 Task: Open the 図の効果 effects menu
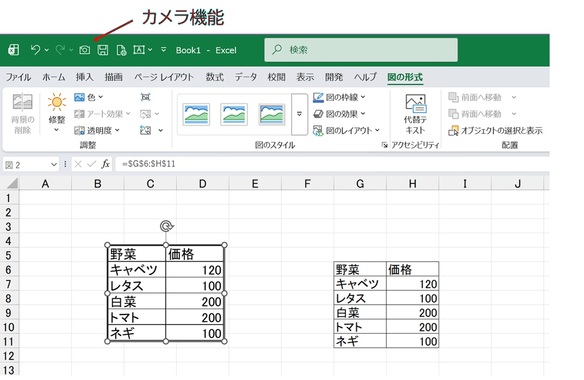(339, 114)
